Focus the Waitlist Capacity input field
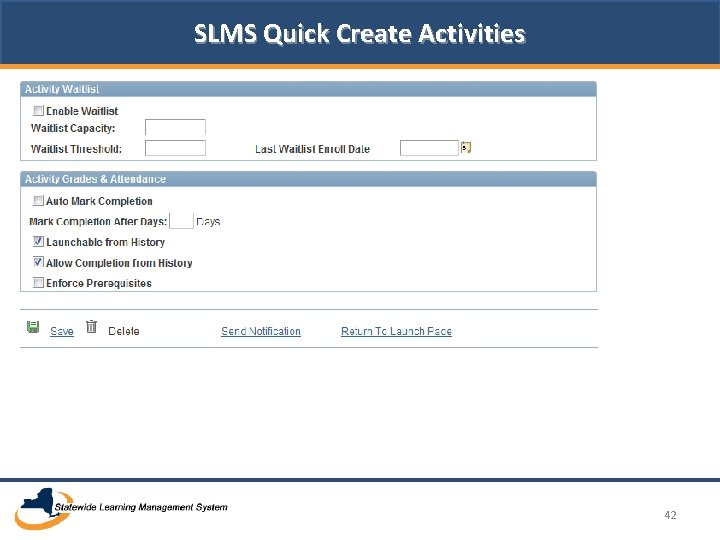This screenshot has height=540, width=720. [x=175, y=127]
